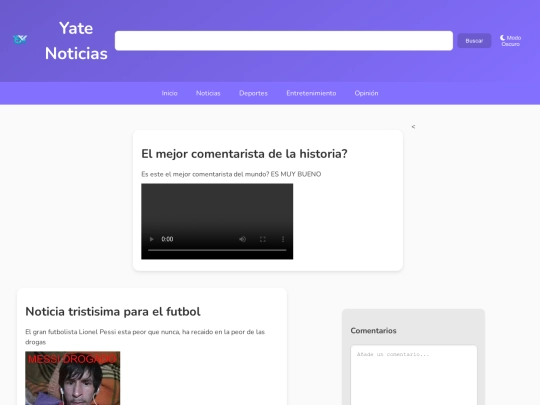Go to the Noticias section

click(x=208, y=93)
